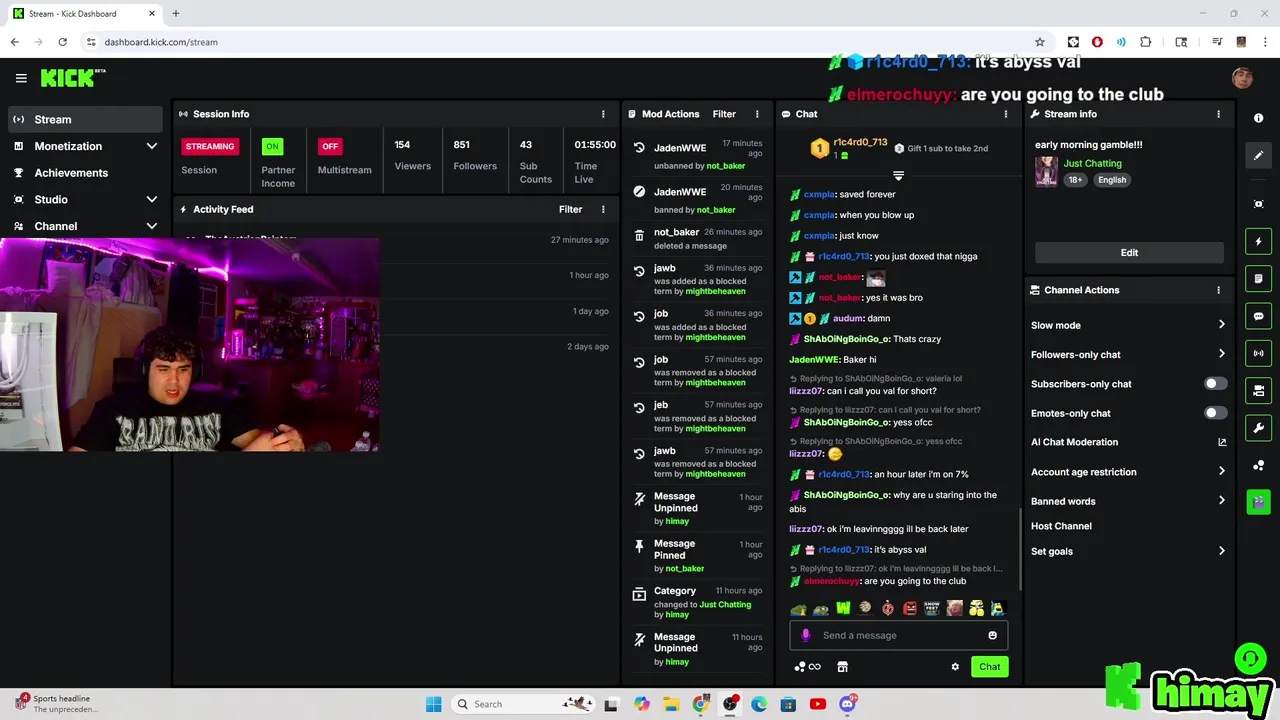Screen dimensions: 1280x720
Task: Open Windows Start menu
Action: [433, 704]
